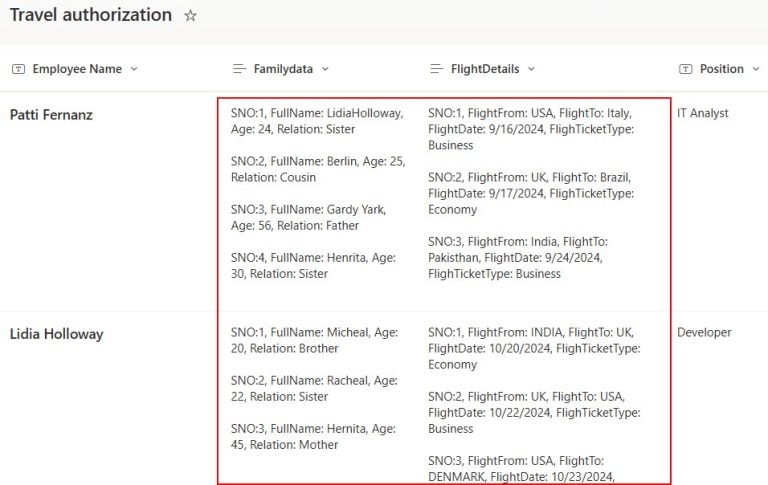Viewport: 768px width, 485px height.
Task: Click the Henrita Sister family entry
Action: [313, 265]
